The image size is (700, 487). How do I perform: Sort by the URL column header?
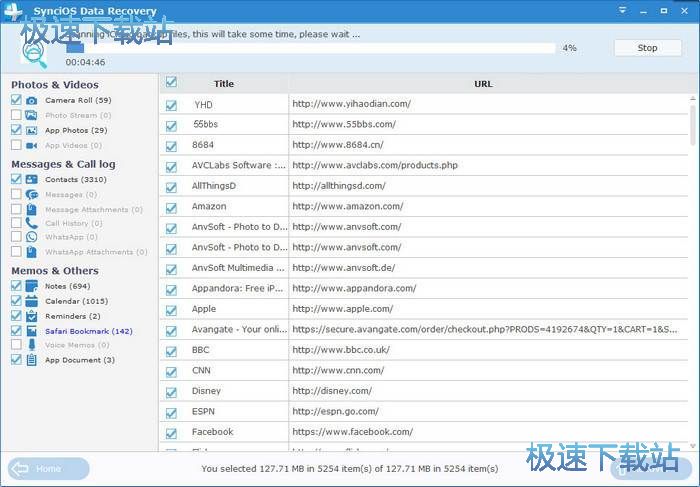pos(483,83)
